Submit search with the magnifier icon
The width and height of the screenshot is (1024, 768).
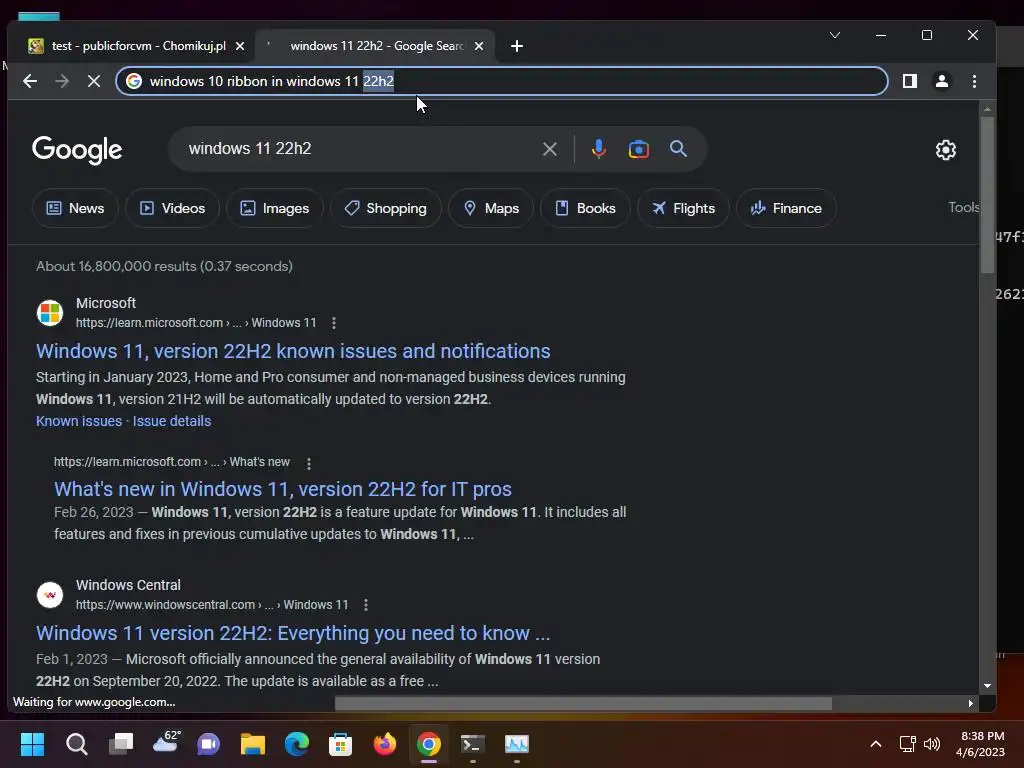[679, 149]
